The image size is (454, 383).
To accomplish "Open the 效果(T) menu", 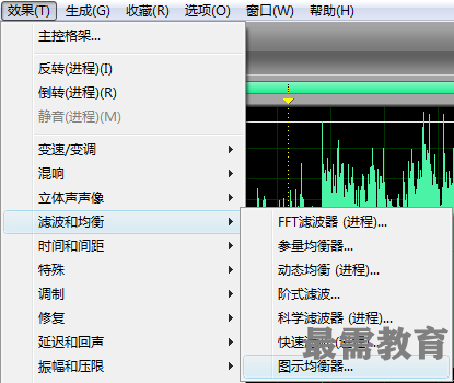I will [x=28, y=11].
